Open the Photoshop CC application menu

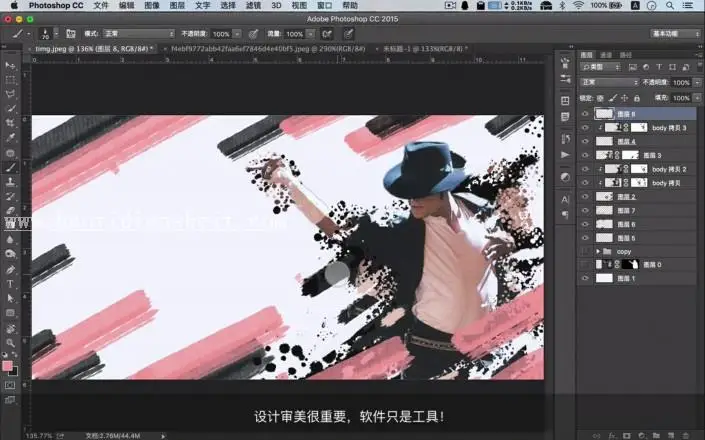click(x=56, y=5)
